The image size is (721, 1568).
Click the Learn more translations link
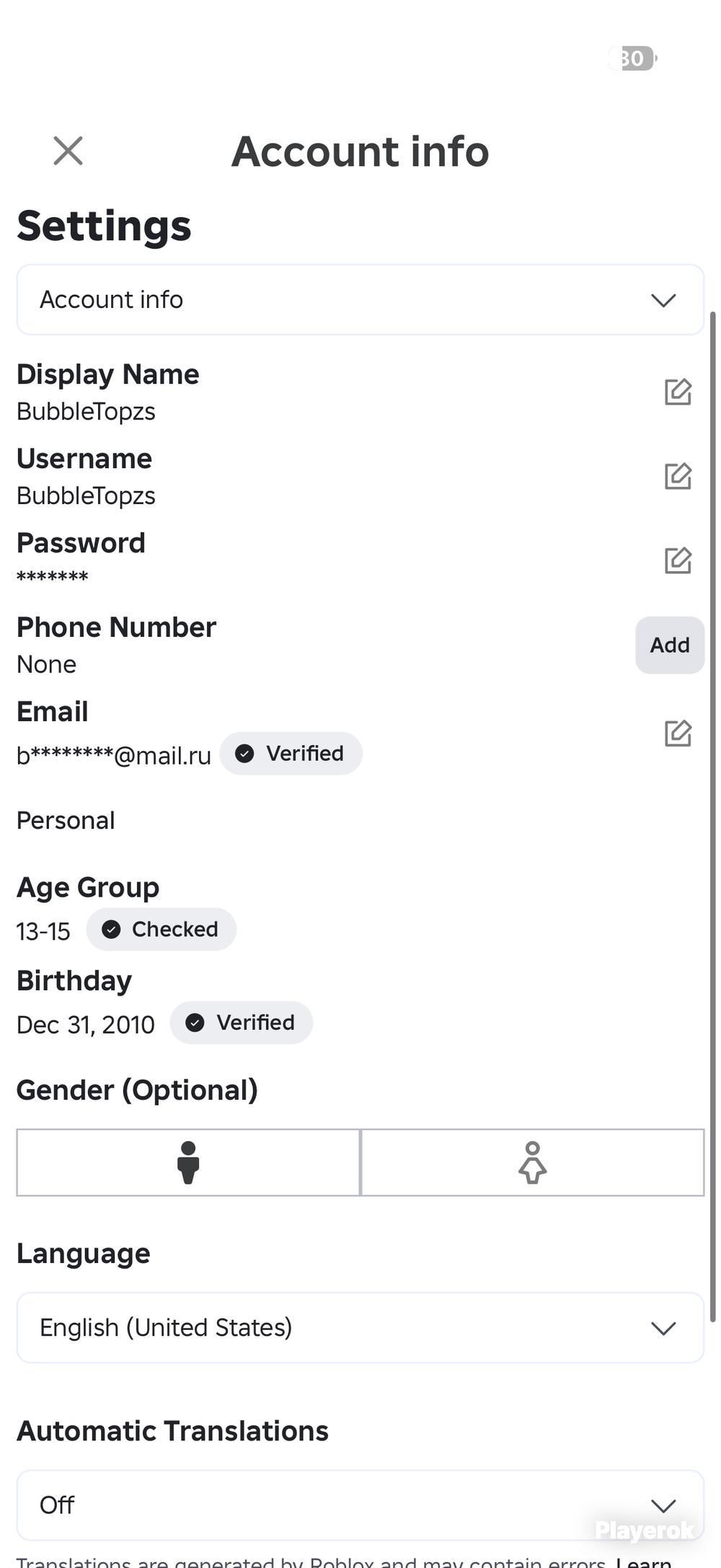643,1562
